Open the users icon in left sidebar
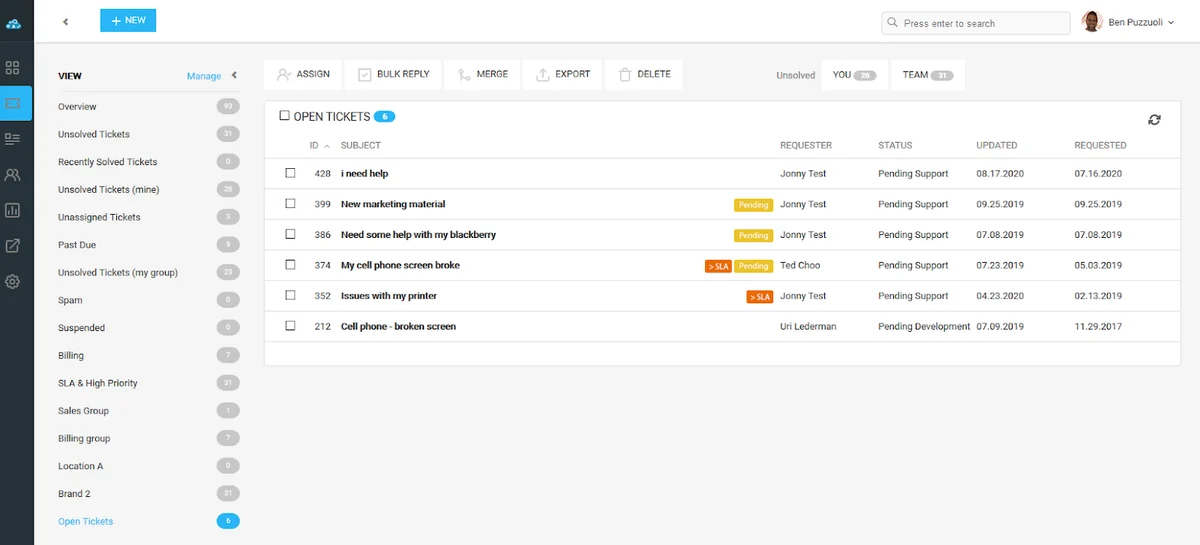 [x=13, y=175]
